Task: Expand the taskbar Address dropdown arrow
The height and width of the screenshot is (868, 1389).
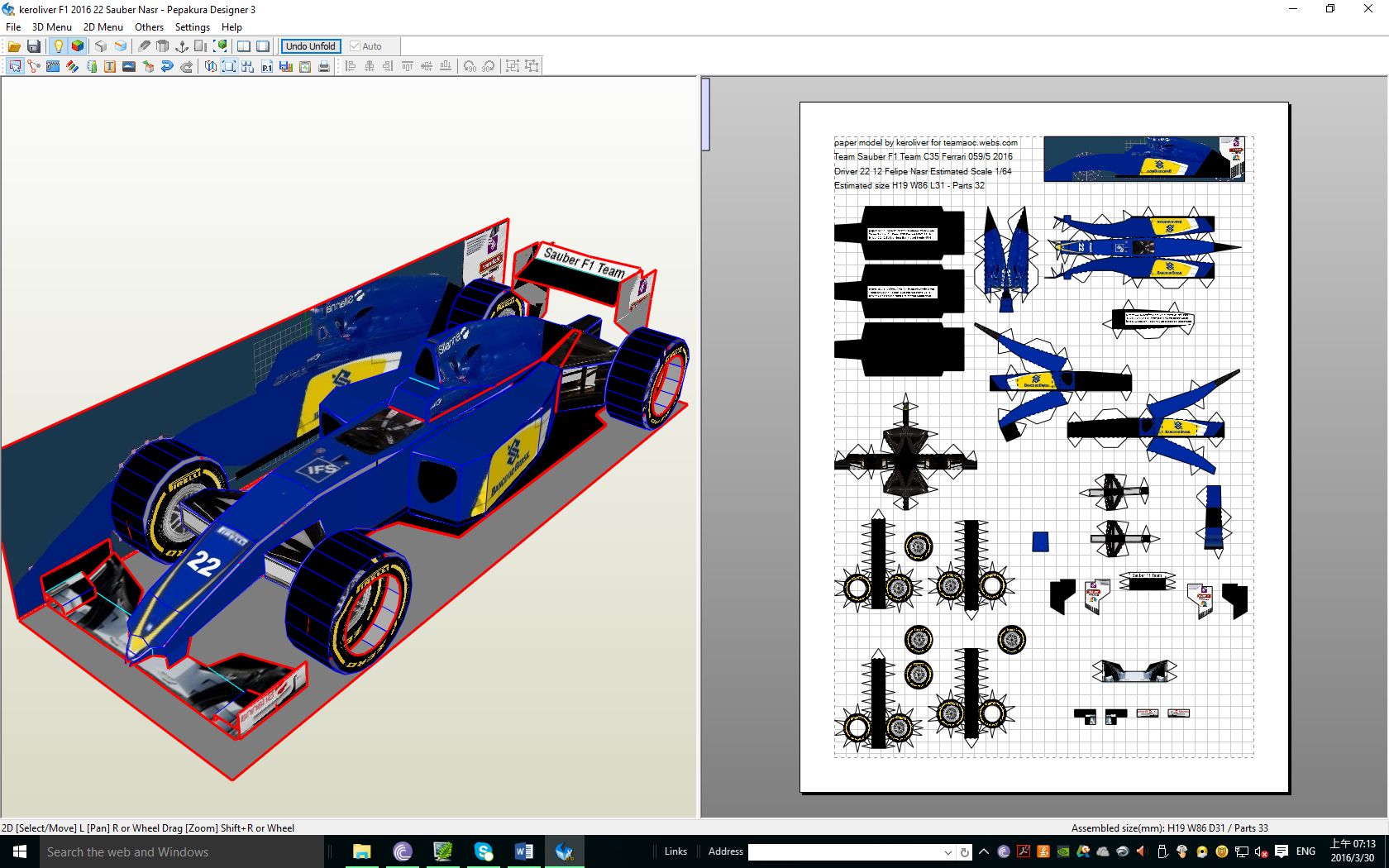Action: 947,851
